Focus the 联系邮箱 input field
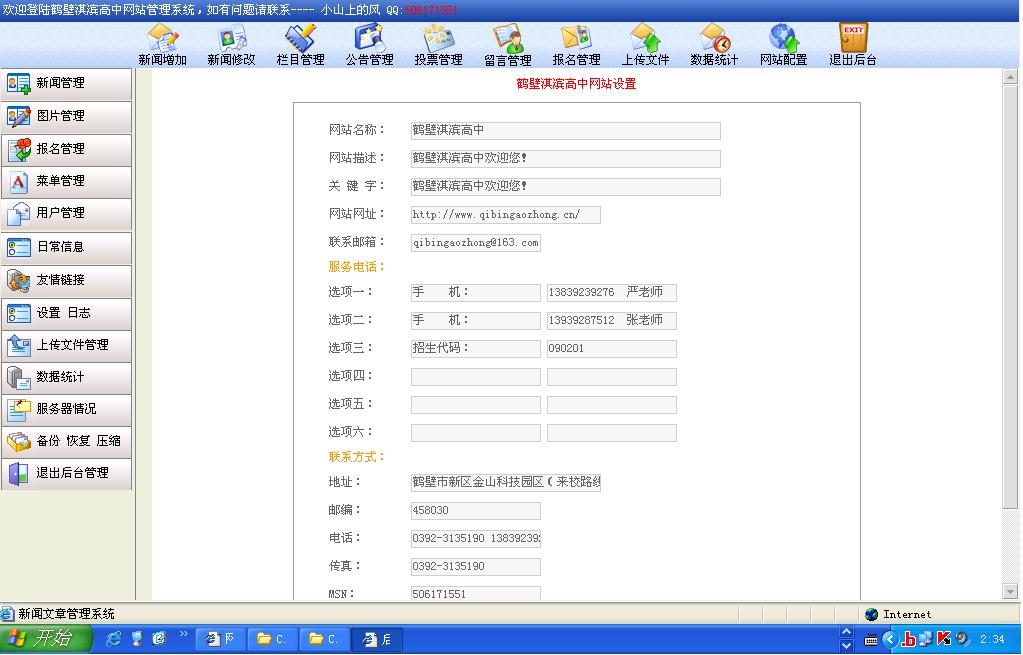 click(475, 243)
